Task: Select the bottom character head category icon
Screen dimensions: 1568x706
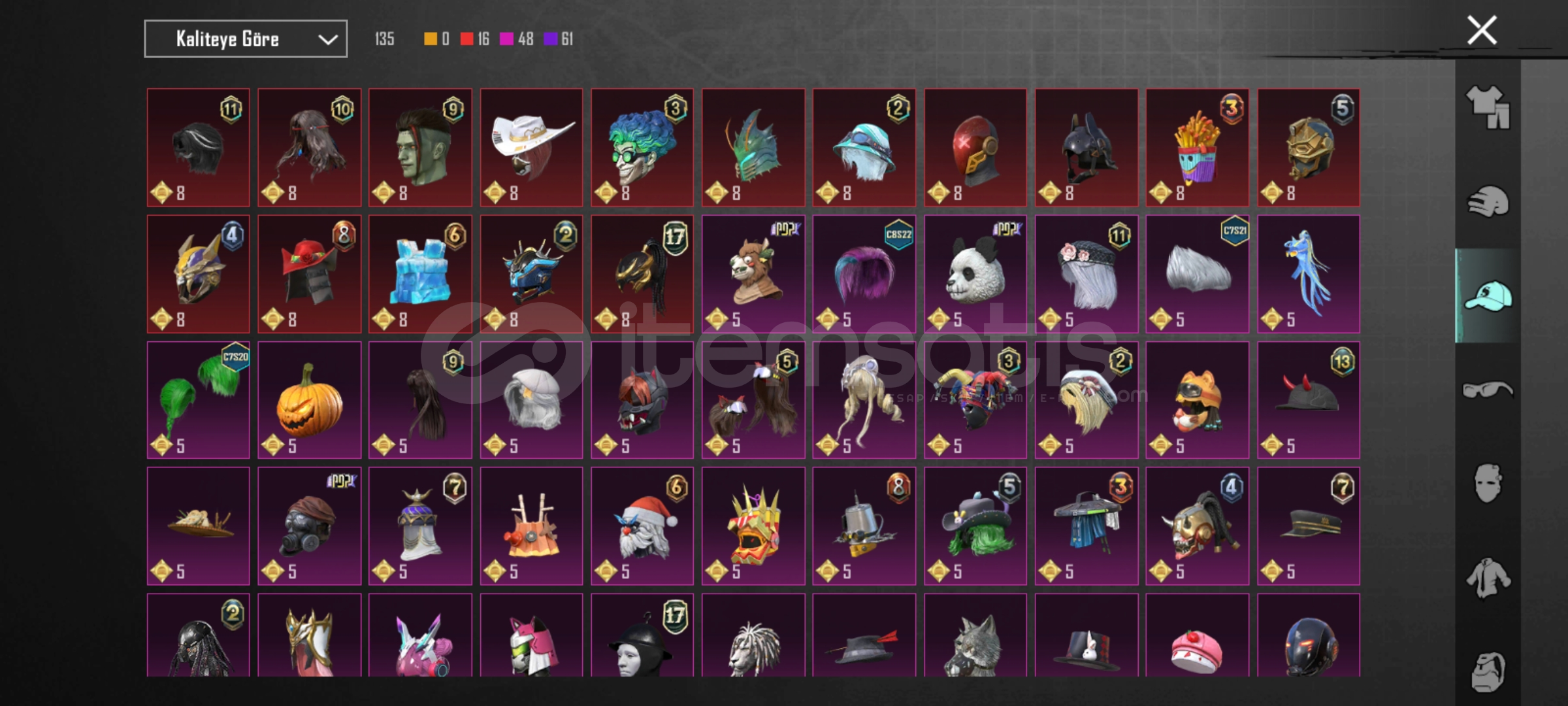Action: pyautogui.click(x=1488, y=671)
